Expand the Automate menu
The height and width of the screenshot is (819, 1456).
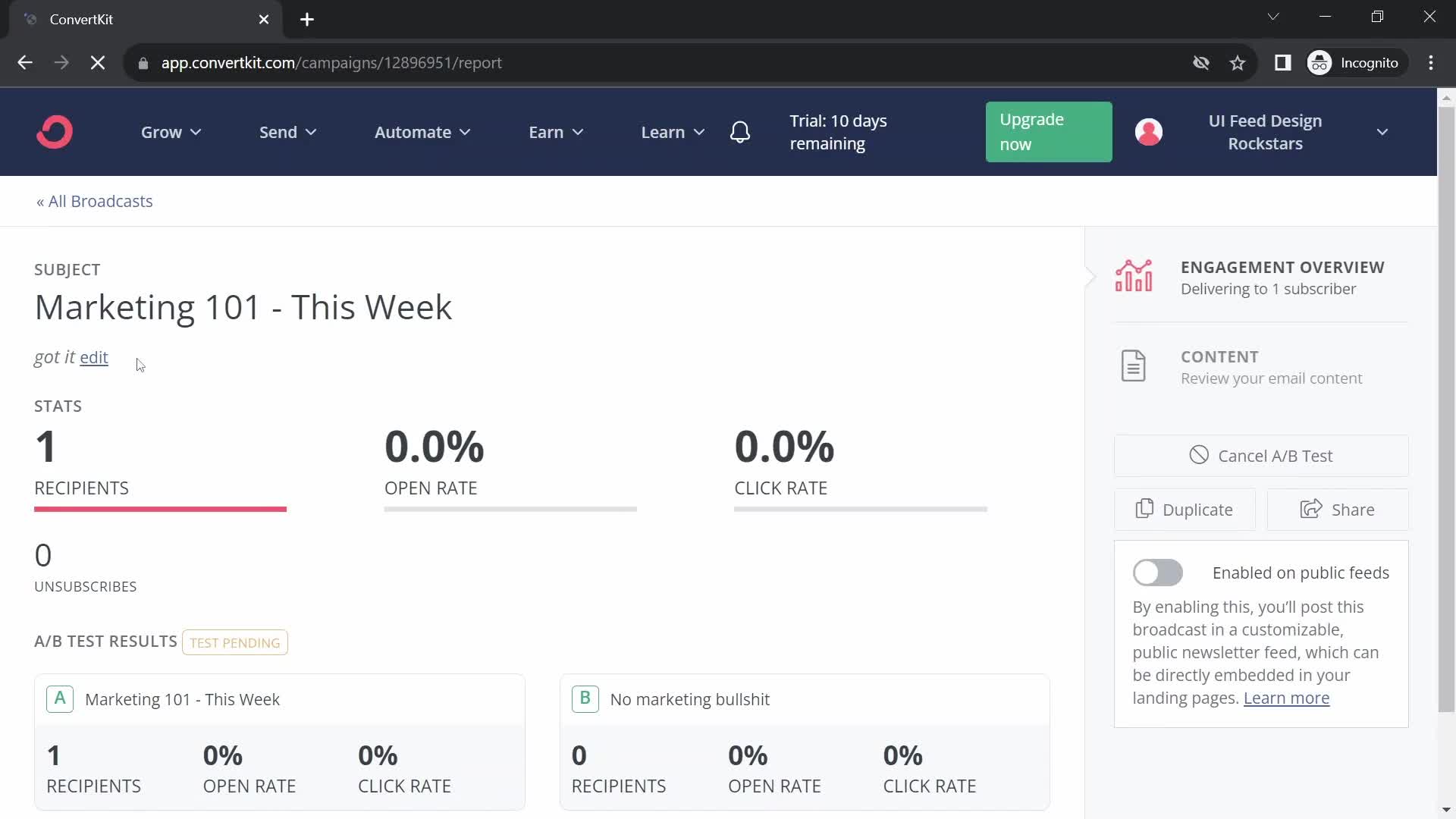[422, 132]
